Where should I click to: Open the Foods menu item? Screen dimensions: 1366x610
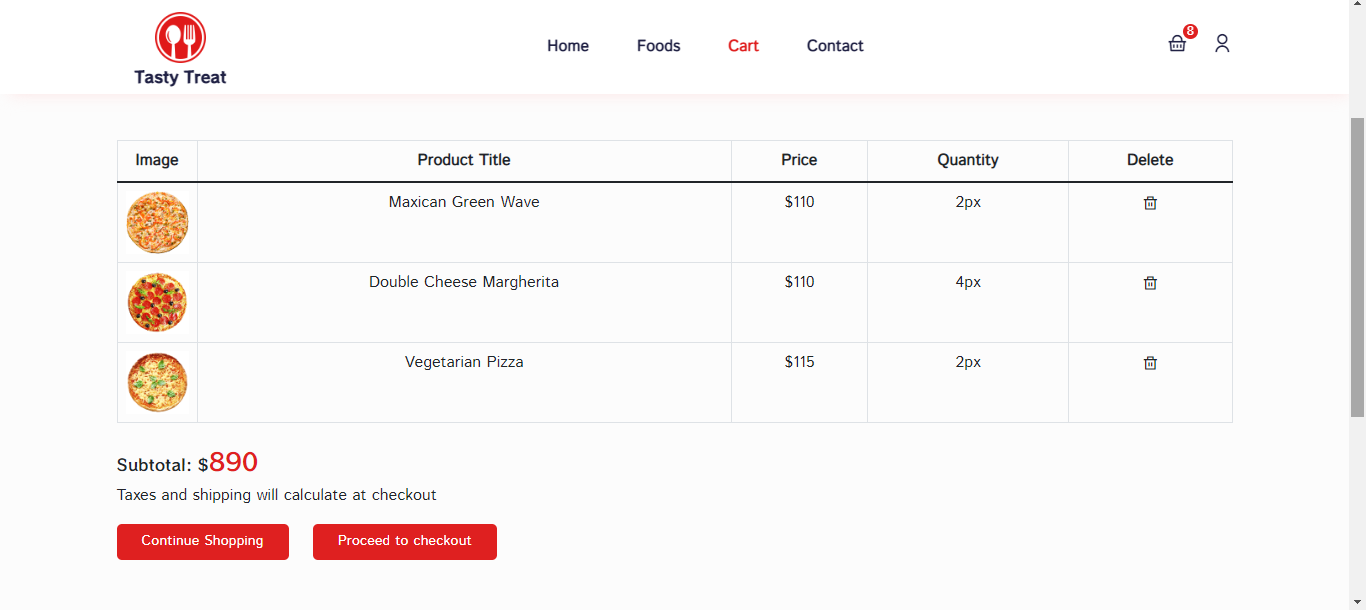[x=659, y=46]
